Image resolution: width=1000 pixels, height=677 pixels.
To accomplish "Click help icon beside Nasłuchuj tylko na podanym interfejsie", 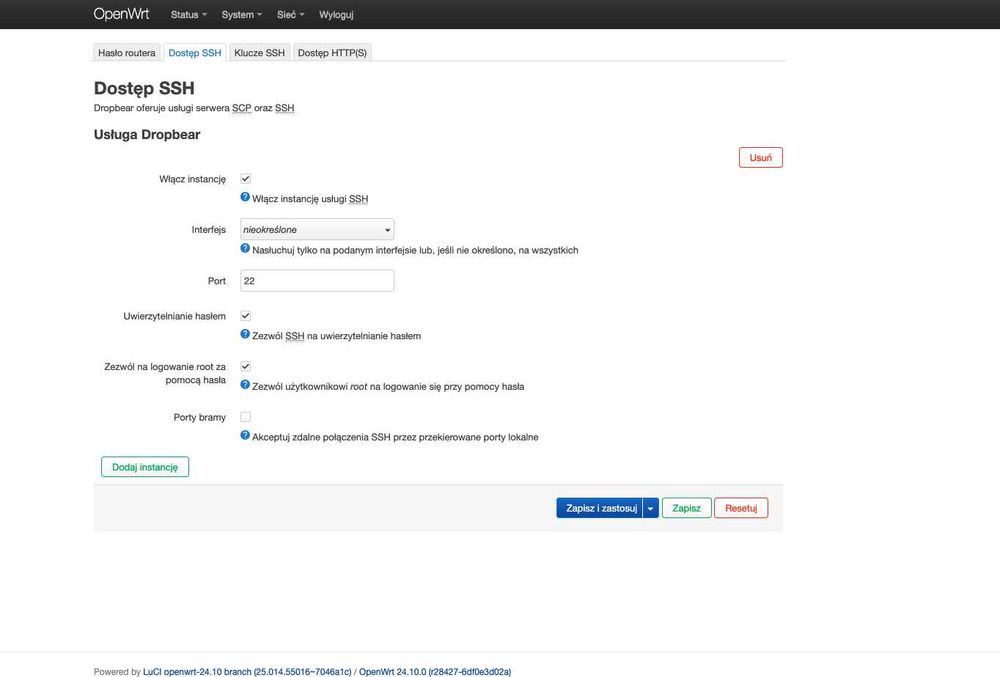I will (245, 249).
